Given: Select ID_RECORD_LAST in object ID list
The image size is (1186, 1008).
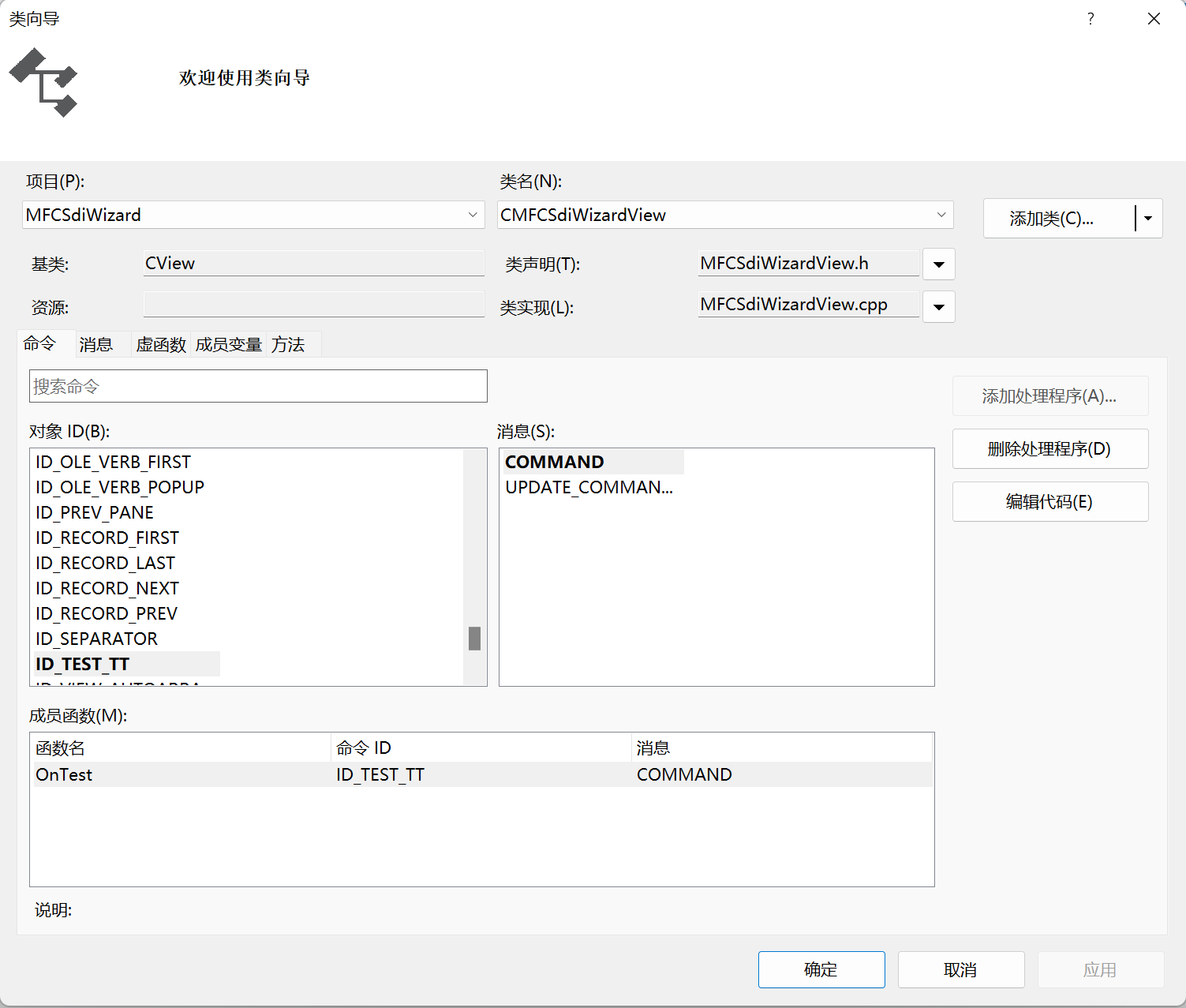Looking at the screenshot, I should (x=105, y=563).
